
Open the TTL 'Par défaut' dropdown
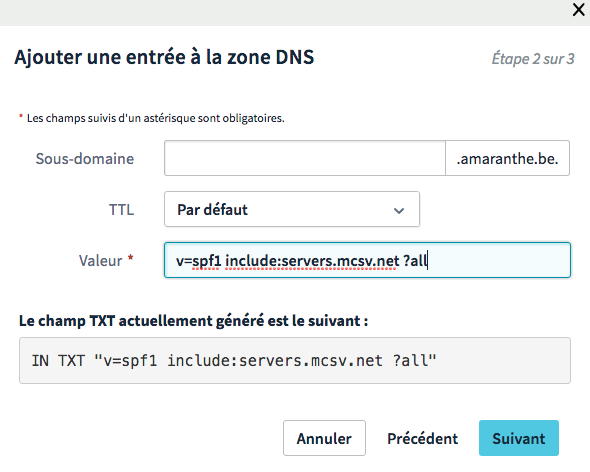click(x=292, y=209)
